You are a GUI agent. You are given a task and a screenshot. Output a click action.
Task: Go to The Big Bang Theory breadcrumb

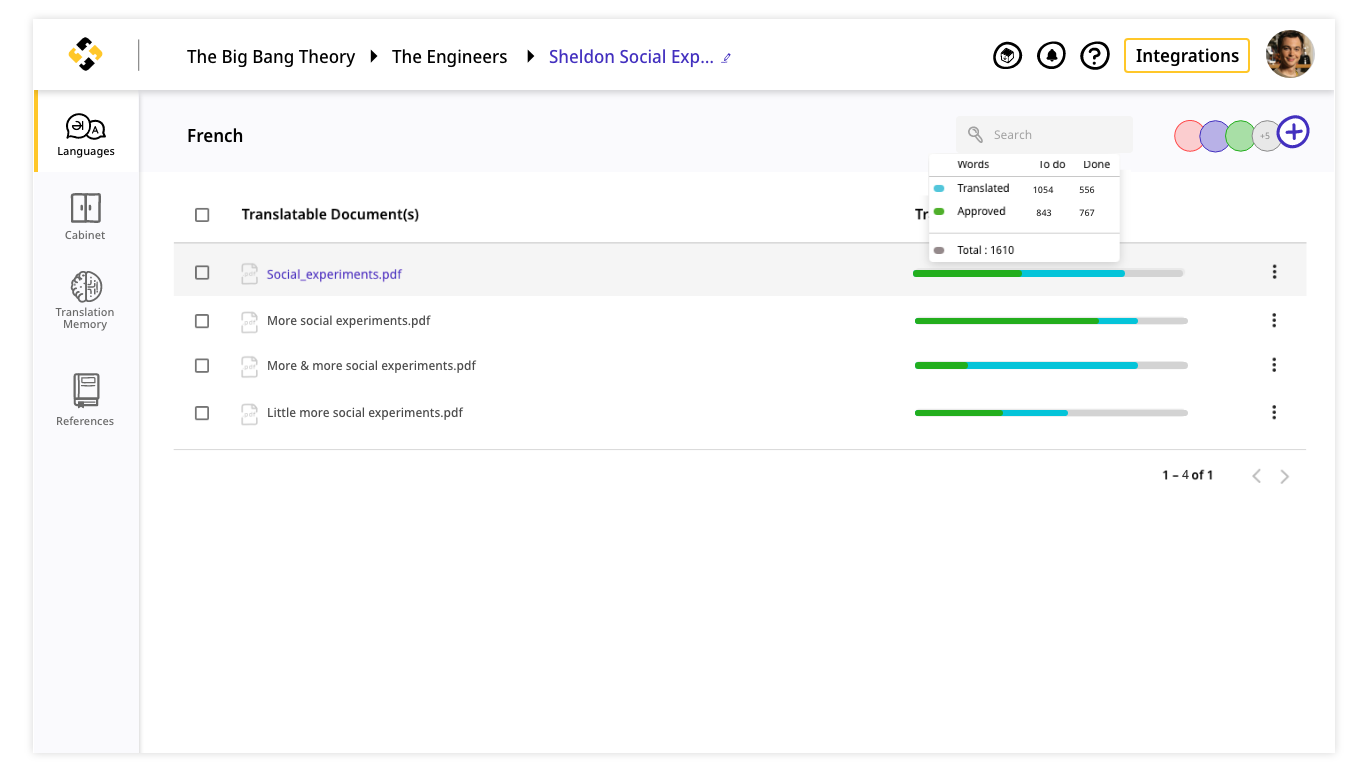coord(271,57)
